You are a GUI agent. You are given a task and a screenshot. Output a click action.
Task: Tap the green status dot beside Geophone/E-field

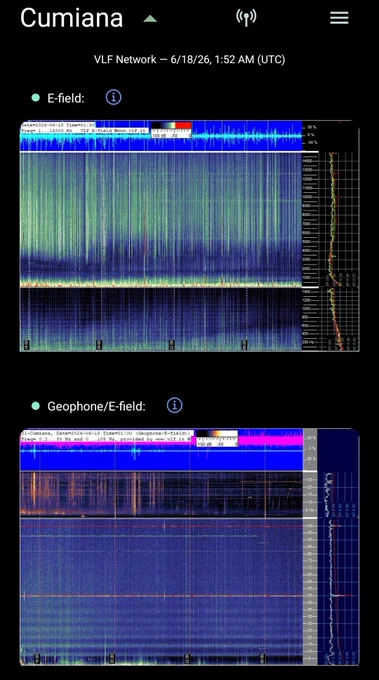click(x=36, y=406)
